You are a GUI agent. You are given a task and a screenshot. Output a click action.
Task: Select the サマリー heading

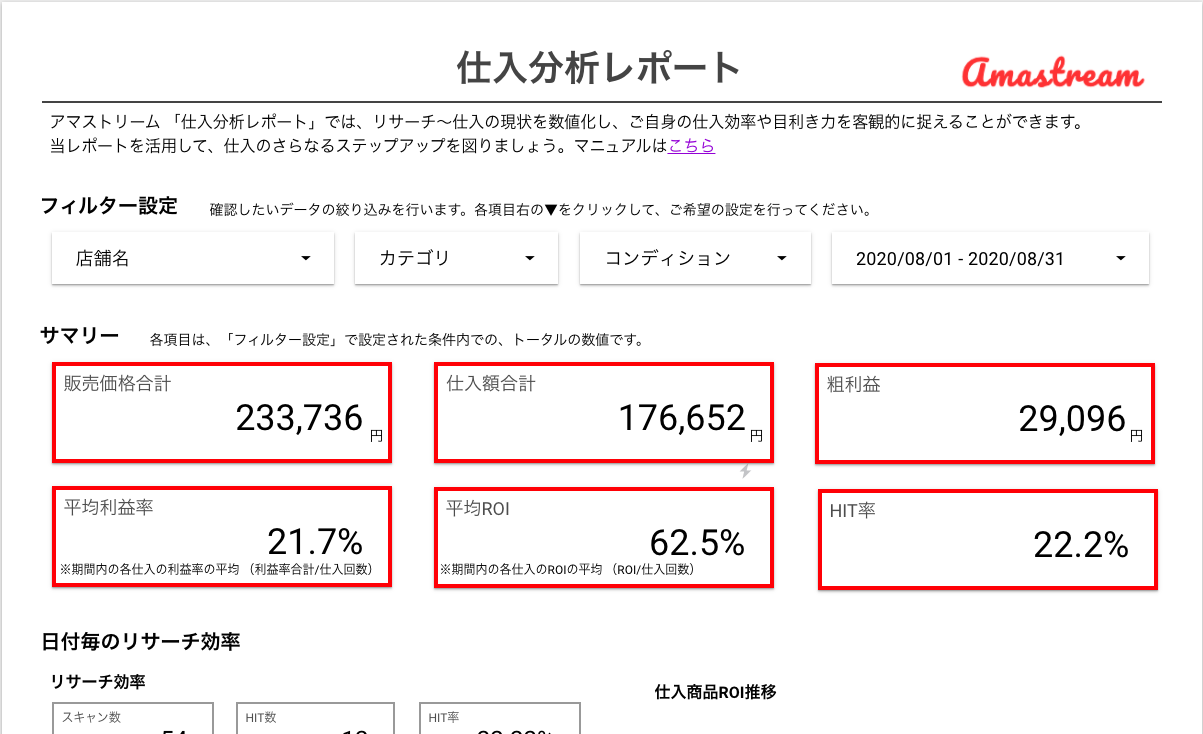click(80, 336)
